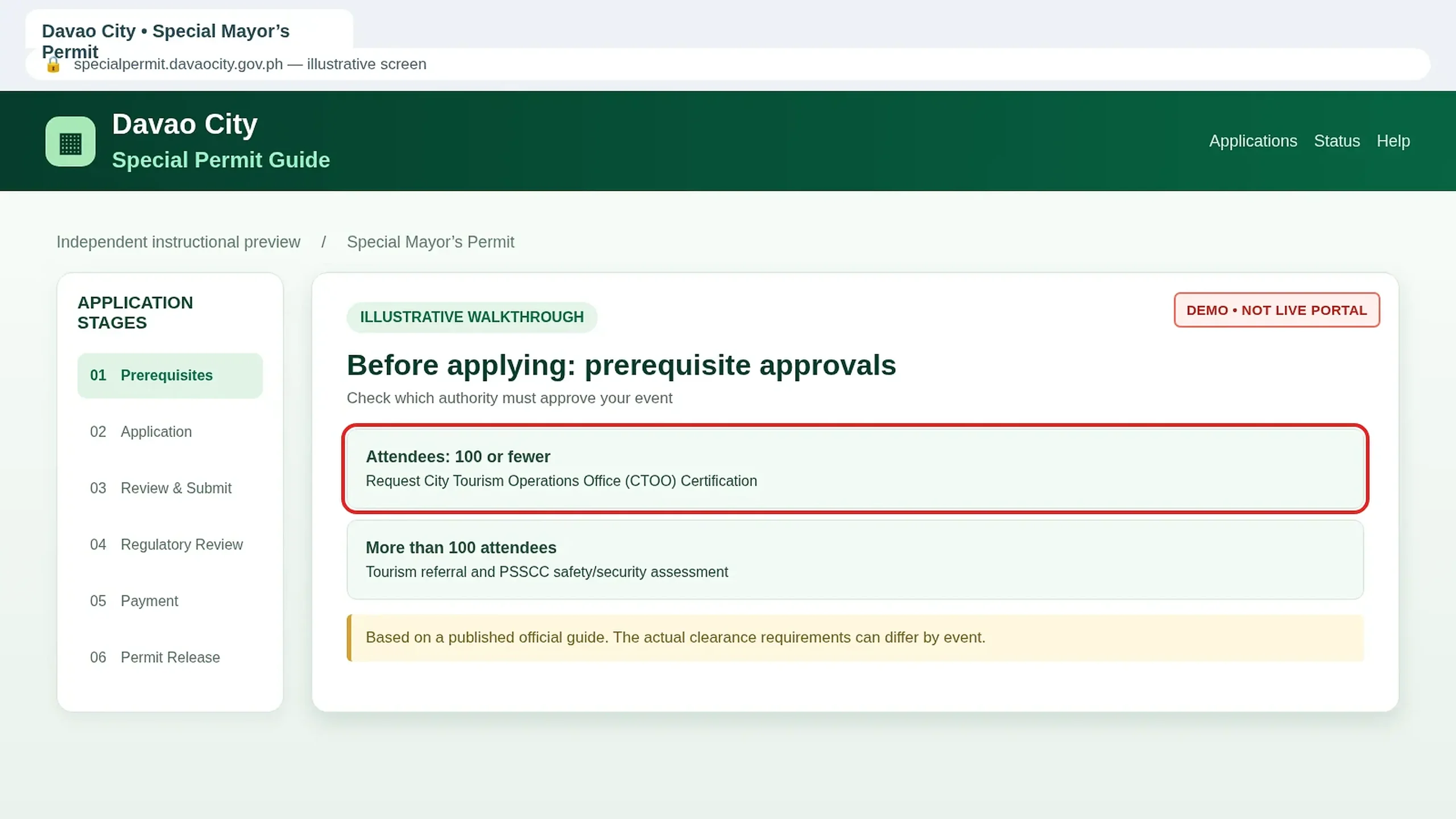1456x819 pixels.
Task: Click the 'Based on a published official guide' notice
Action: pyautogui.click(x=855, y=638)
